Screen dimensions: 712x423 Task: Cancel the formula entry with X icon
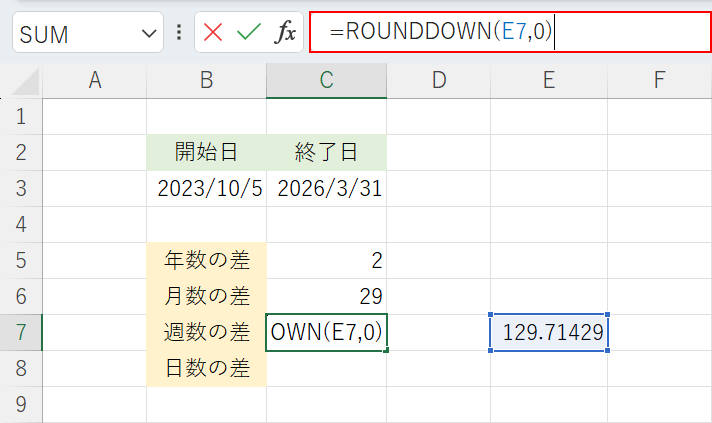213,33
